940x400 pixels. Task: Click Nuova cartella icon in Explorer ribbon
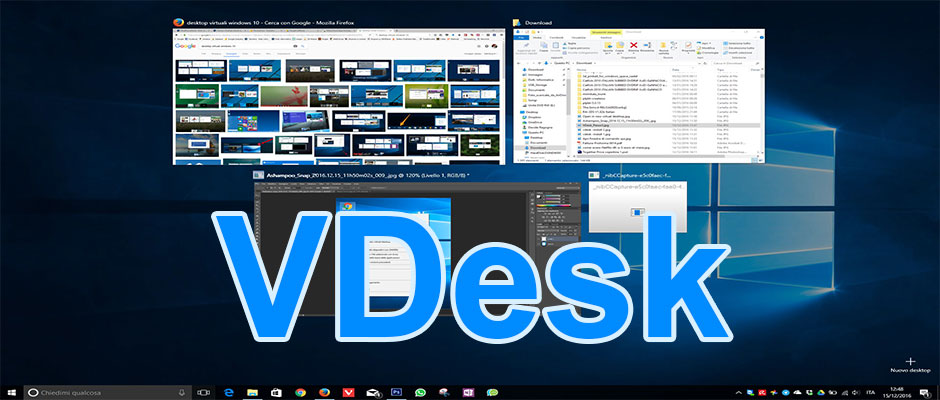coord(663,48)
